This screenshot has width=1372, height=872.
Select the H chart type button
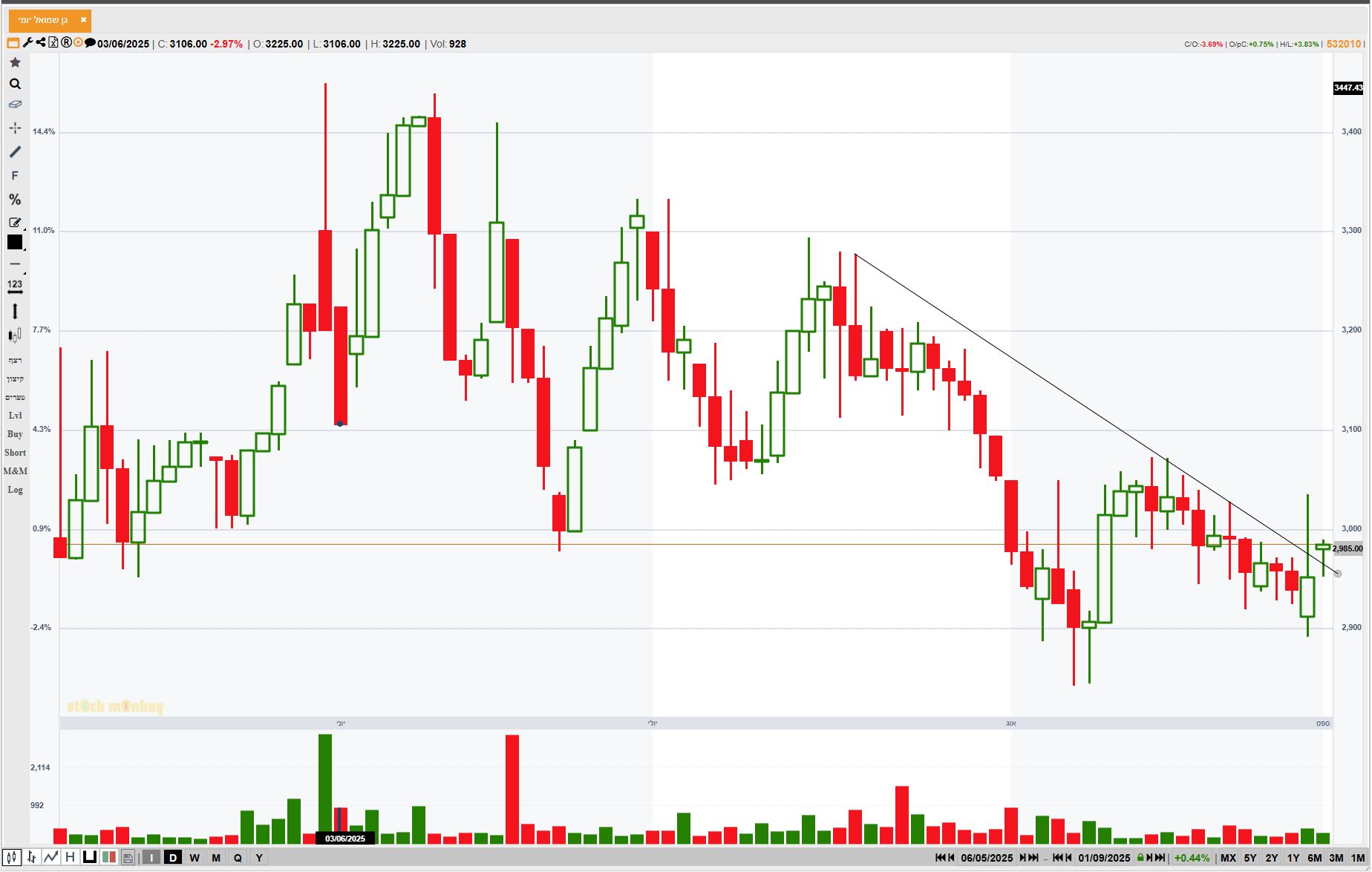point(70,858)
